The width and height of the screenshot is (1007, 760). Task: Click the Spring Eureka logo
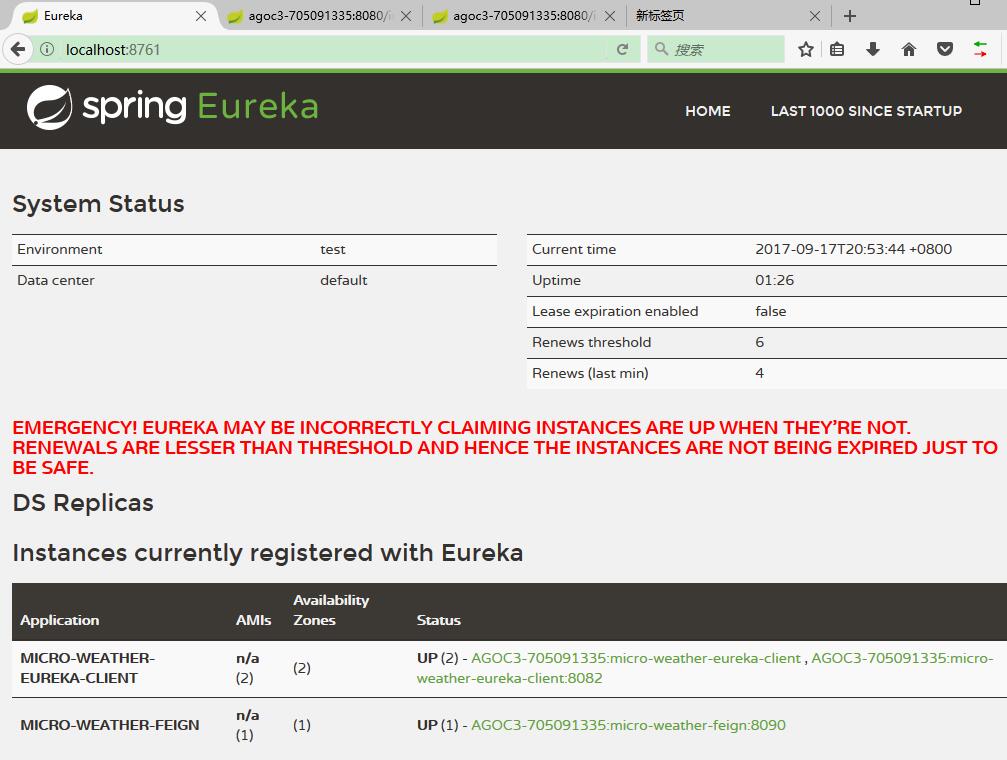click(x=172, y=107)
